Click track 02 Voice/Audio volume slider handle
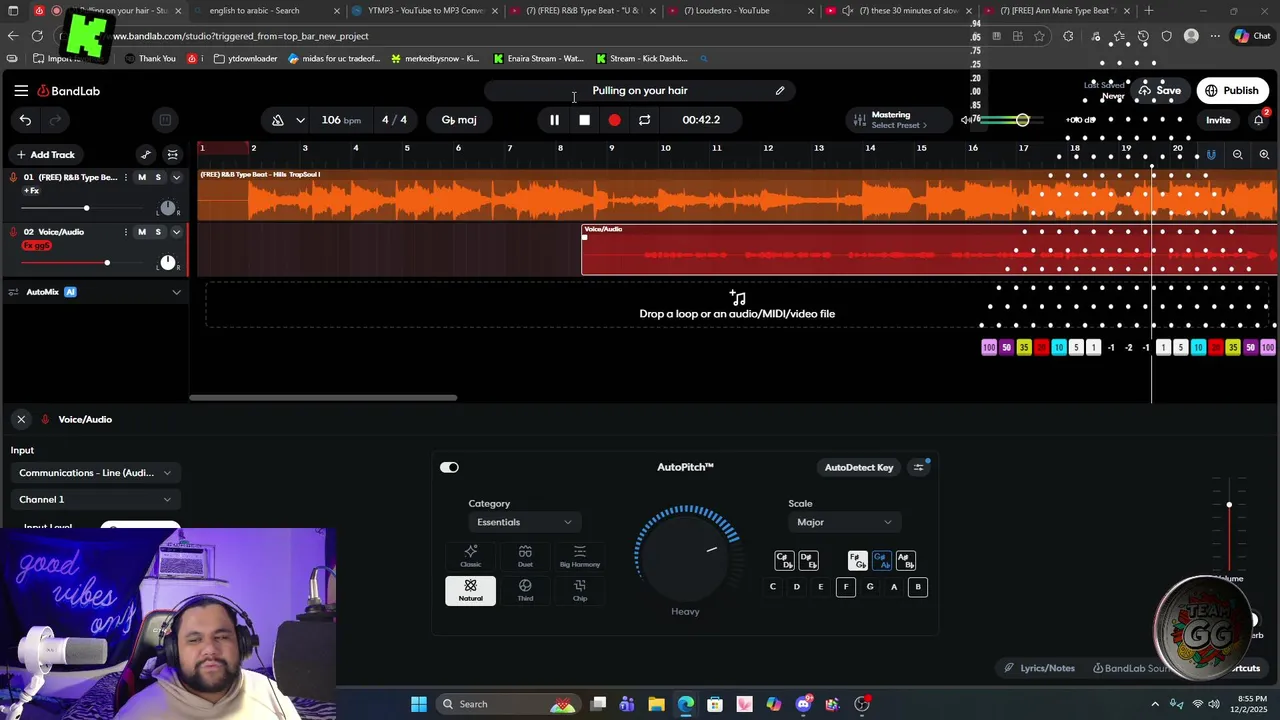Viewport: 1280px width, 720px height. (107, 263)
